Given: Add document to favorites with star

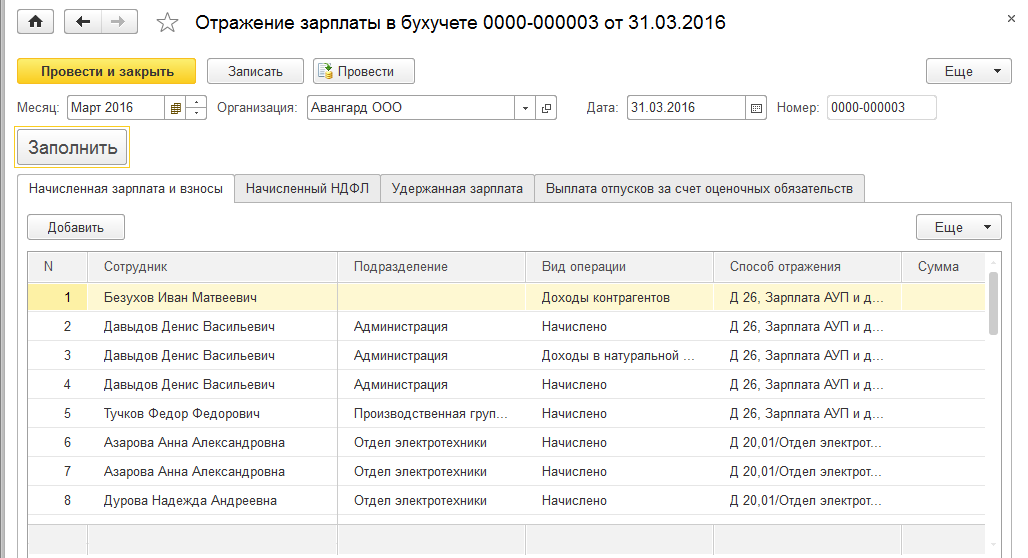Looking at the screenshot, I should point(168,23).
